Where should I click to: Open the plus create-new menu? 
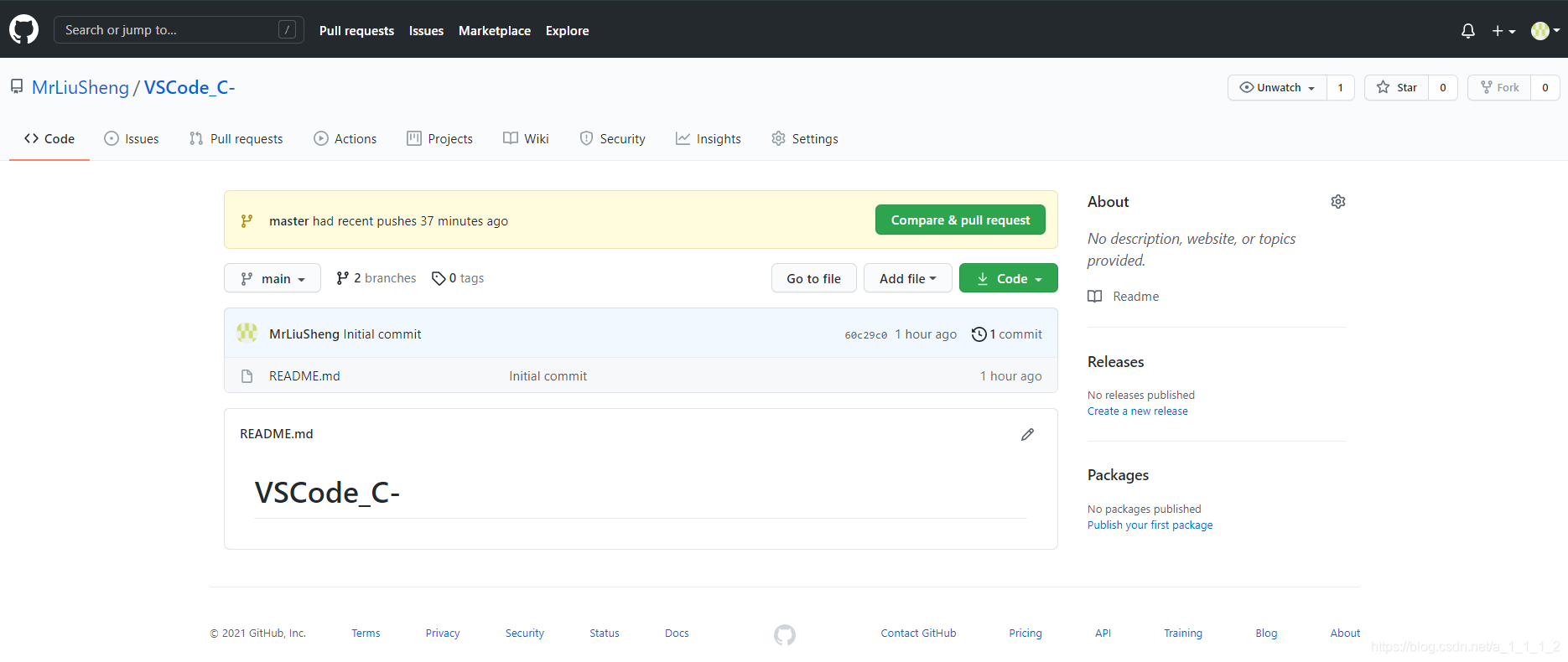(x=1503, y=31)
